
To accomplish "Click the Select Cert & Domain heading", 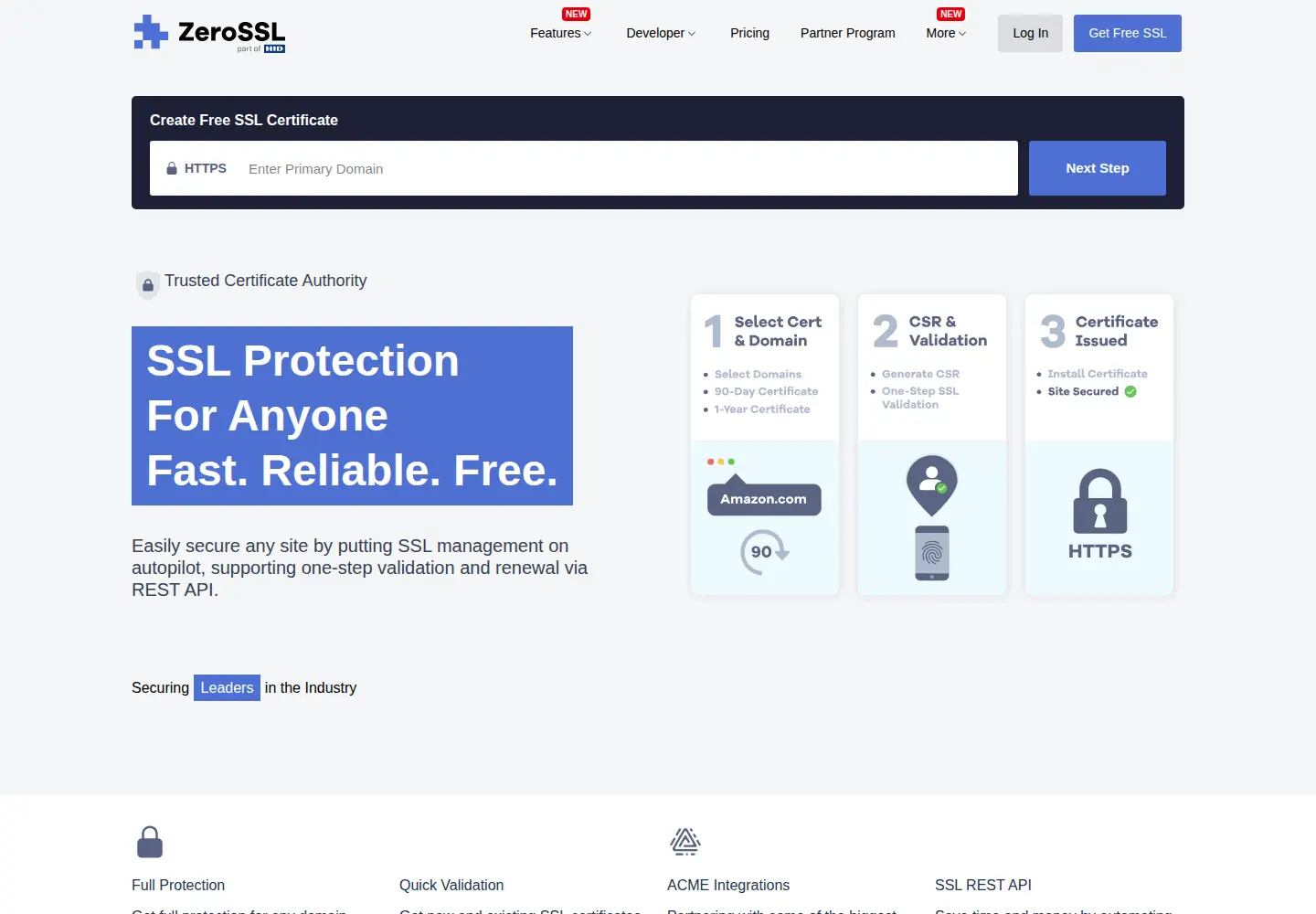I will 778,331.
